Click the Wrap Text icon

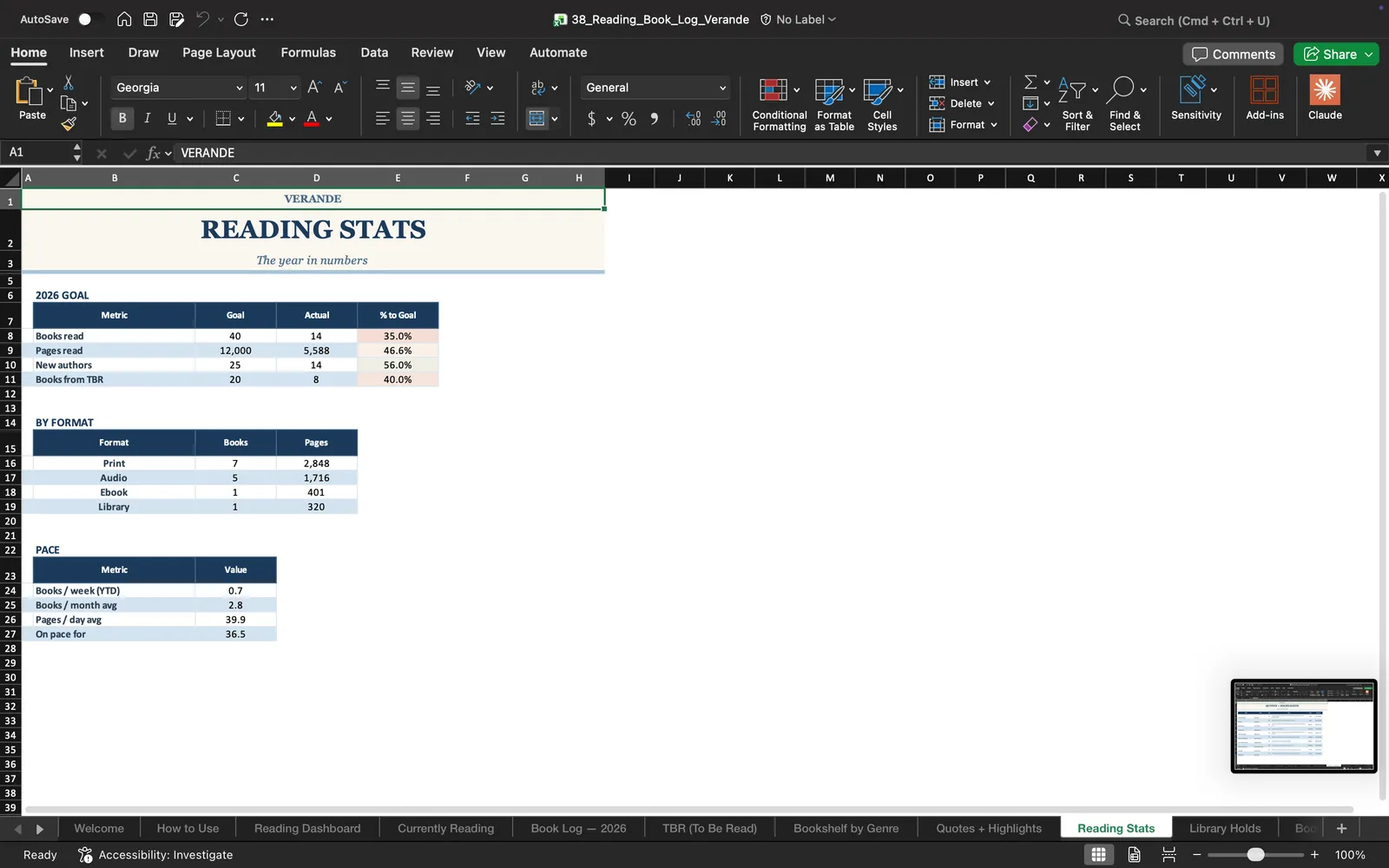click(x=538, y=88)
